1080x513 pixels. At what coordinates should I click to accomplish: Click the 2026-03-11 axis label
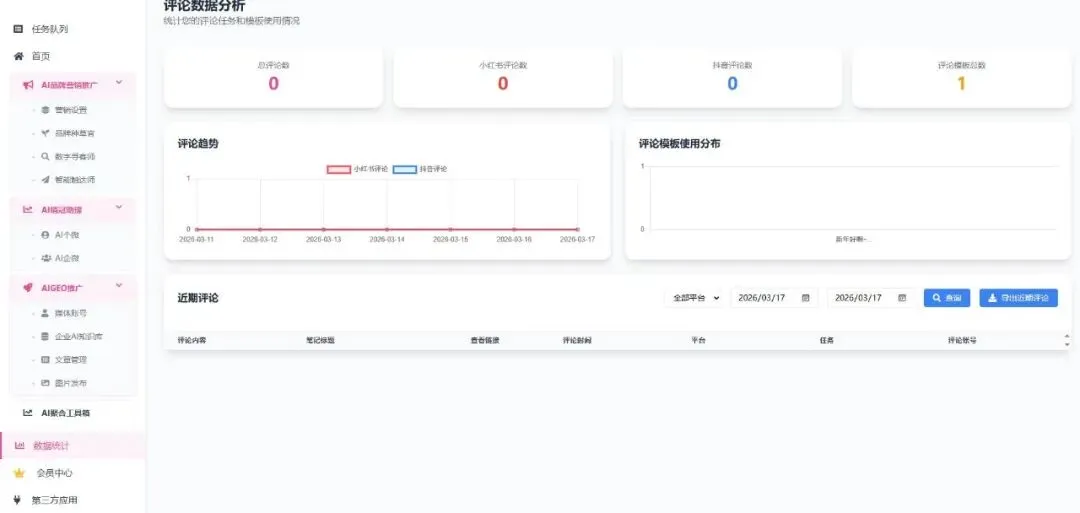(197, 240)
